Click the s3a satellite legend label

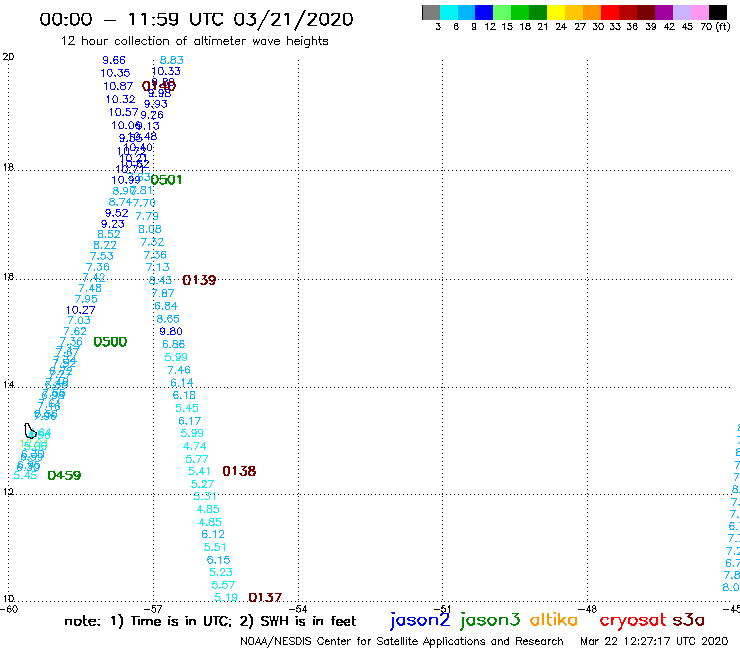coord(688,620)
